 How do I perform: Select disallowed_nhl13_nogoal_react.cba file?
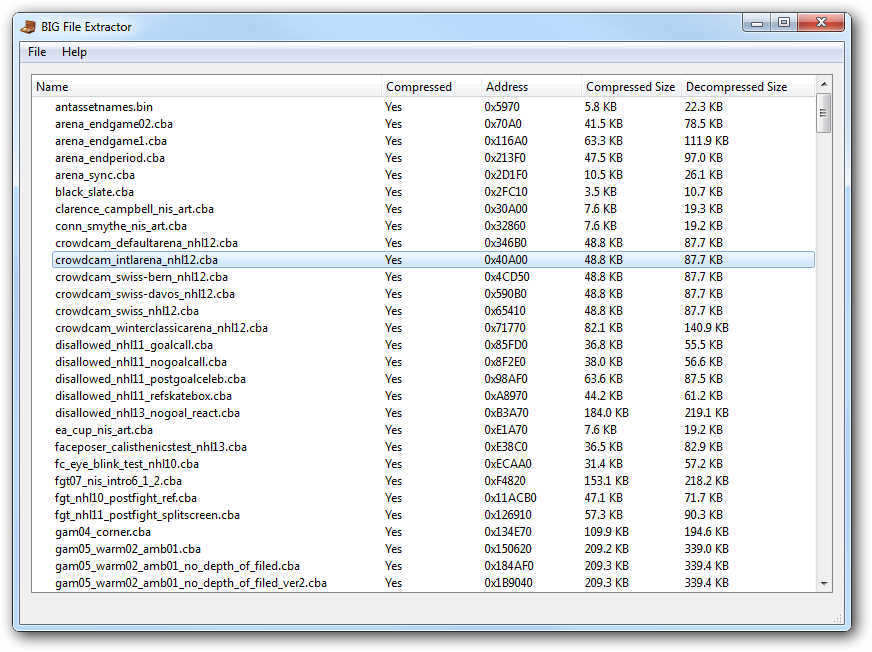147,413
